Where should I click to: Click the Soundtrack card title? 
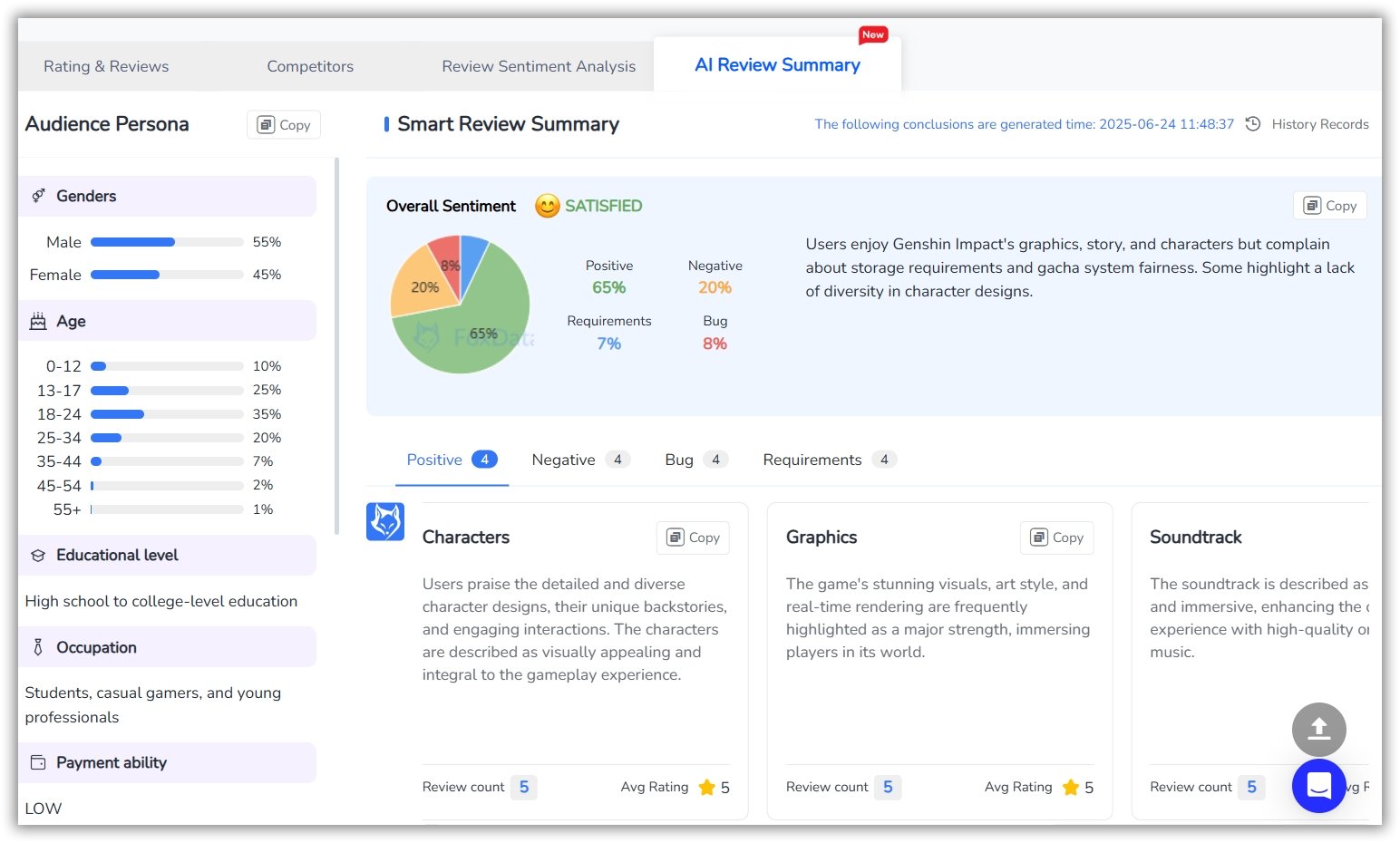[1195, 537]
